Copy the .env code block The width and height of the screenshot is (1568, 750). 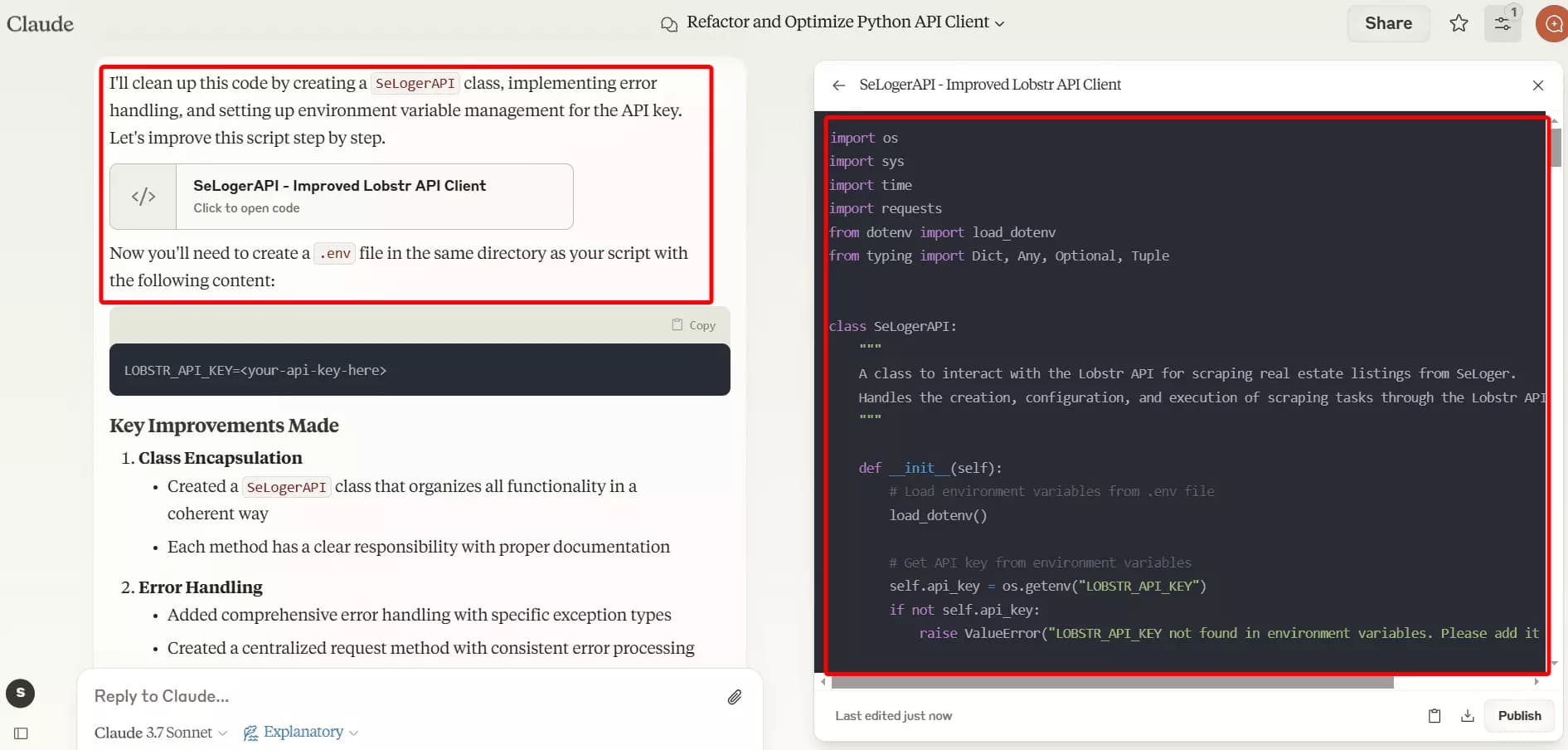(x=693, y=325)
